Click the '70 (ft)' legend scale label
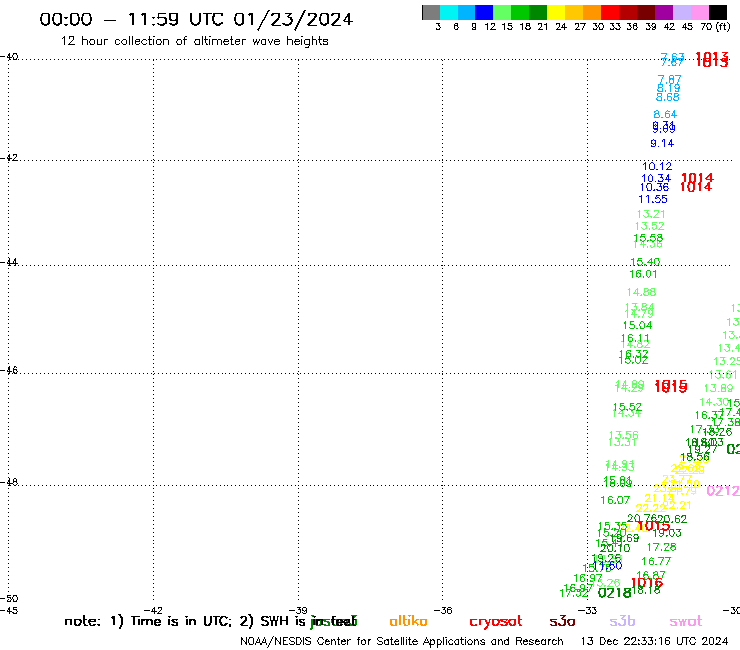740x650 pixels. pos(715,27)
